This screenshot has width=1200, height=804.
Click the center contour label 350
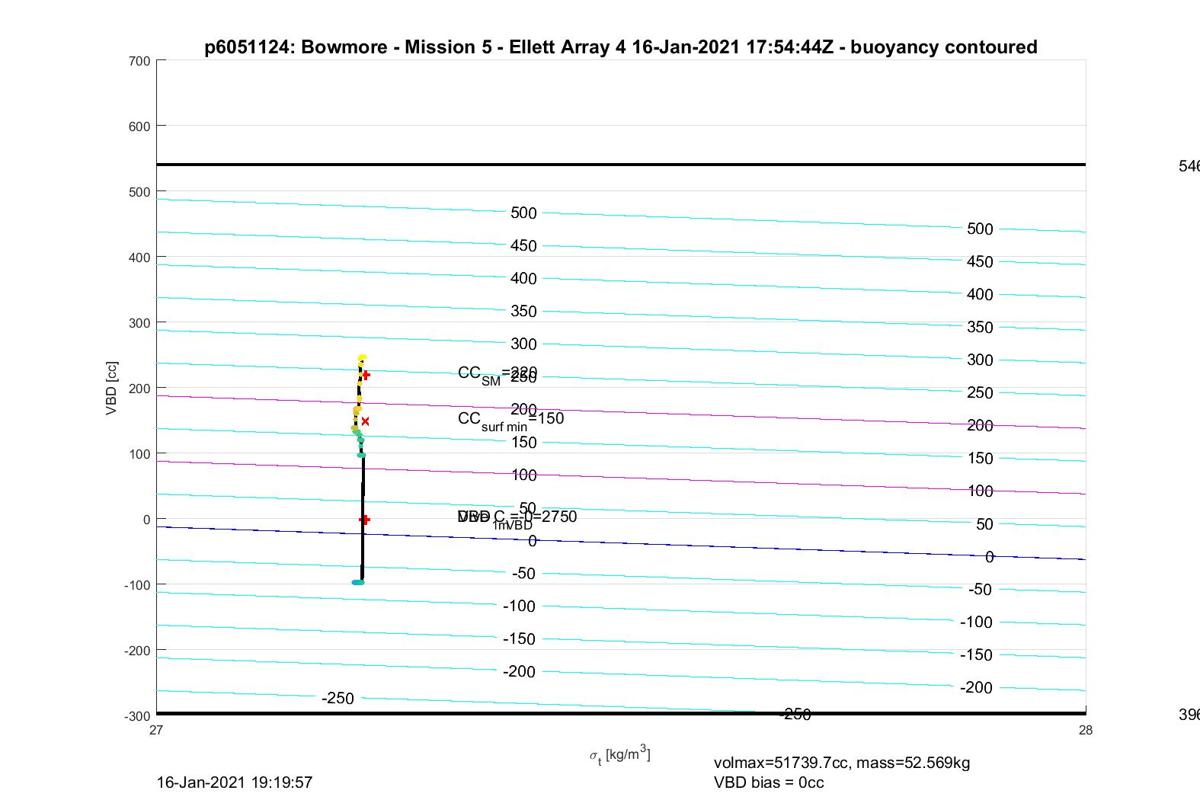pos(524,311)
